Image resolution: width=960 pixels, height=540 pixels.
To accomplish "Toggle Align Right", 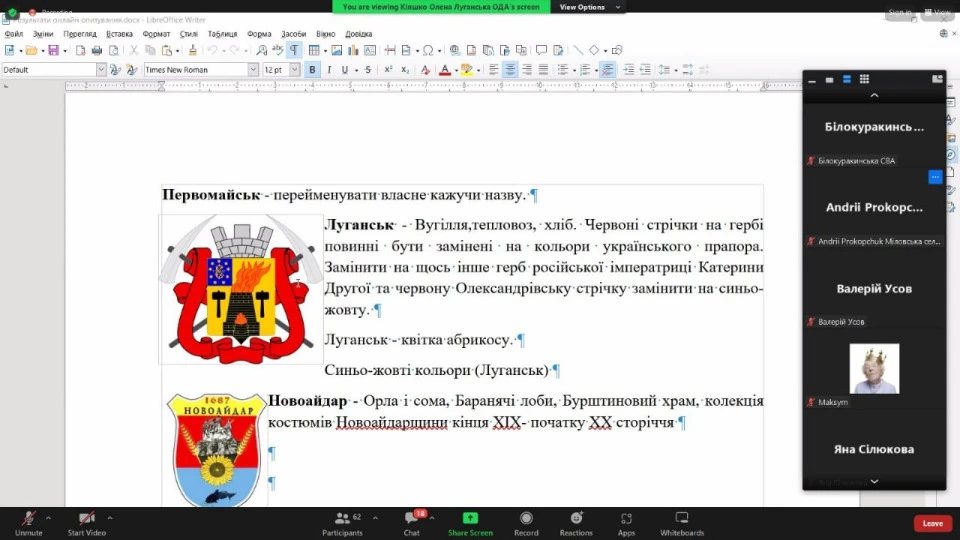I will coord(527,70).
